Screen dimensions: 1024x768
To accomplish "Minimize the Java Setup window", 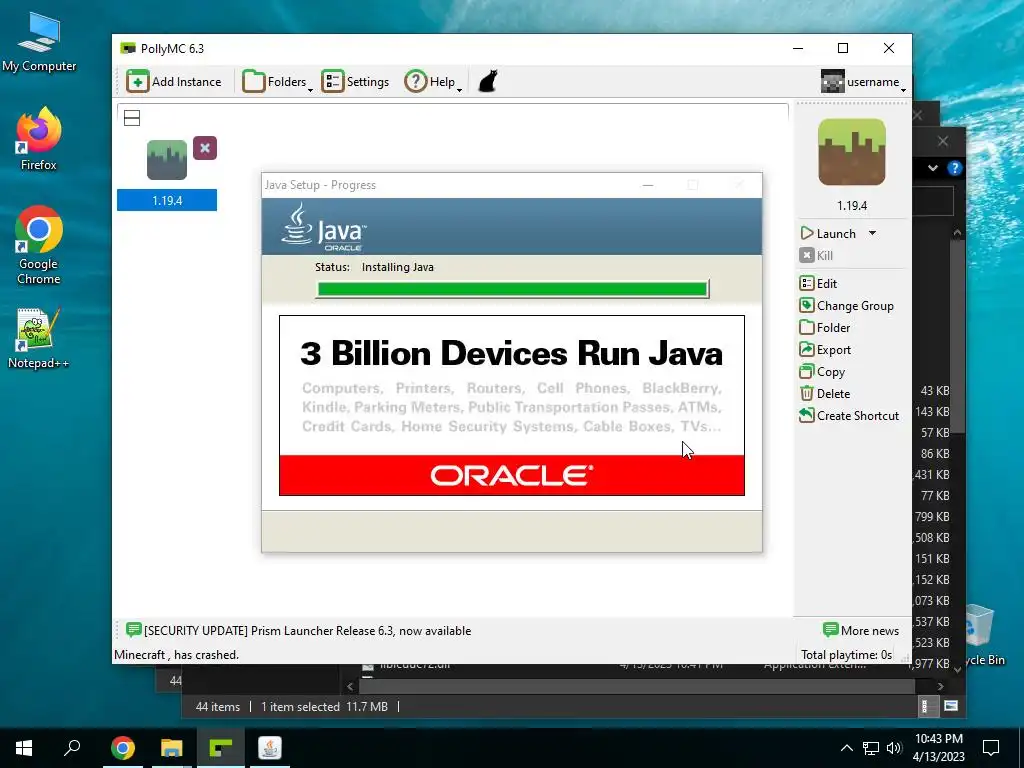I will pos(648,185).
